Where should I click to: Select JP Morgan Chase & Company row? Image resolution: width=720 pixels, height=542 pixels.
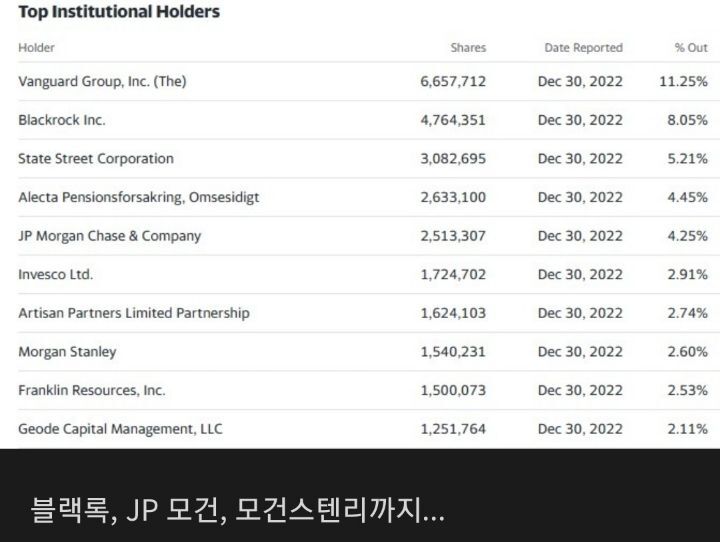363,236
